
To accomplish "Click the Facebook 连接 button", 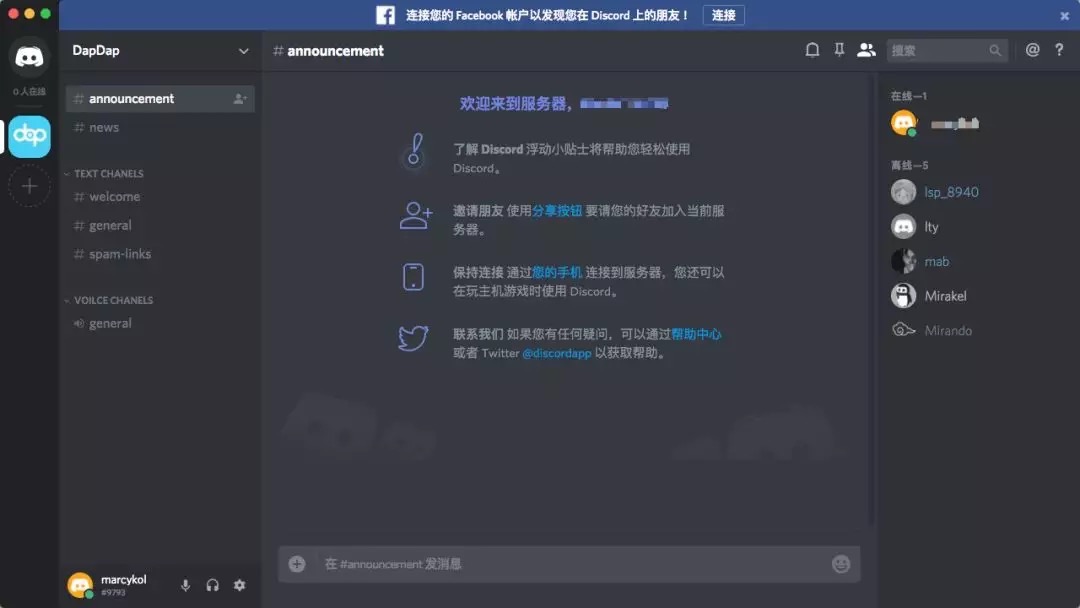I will (723, 15).
